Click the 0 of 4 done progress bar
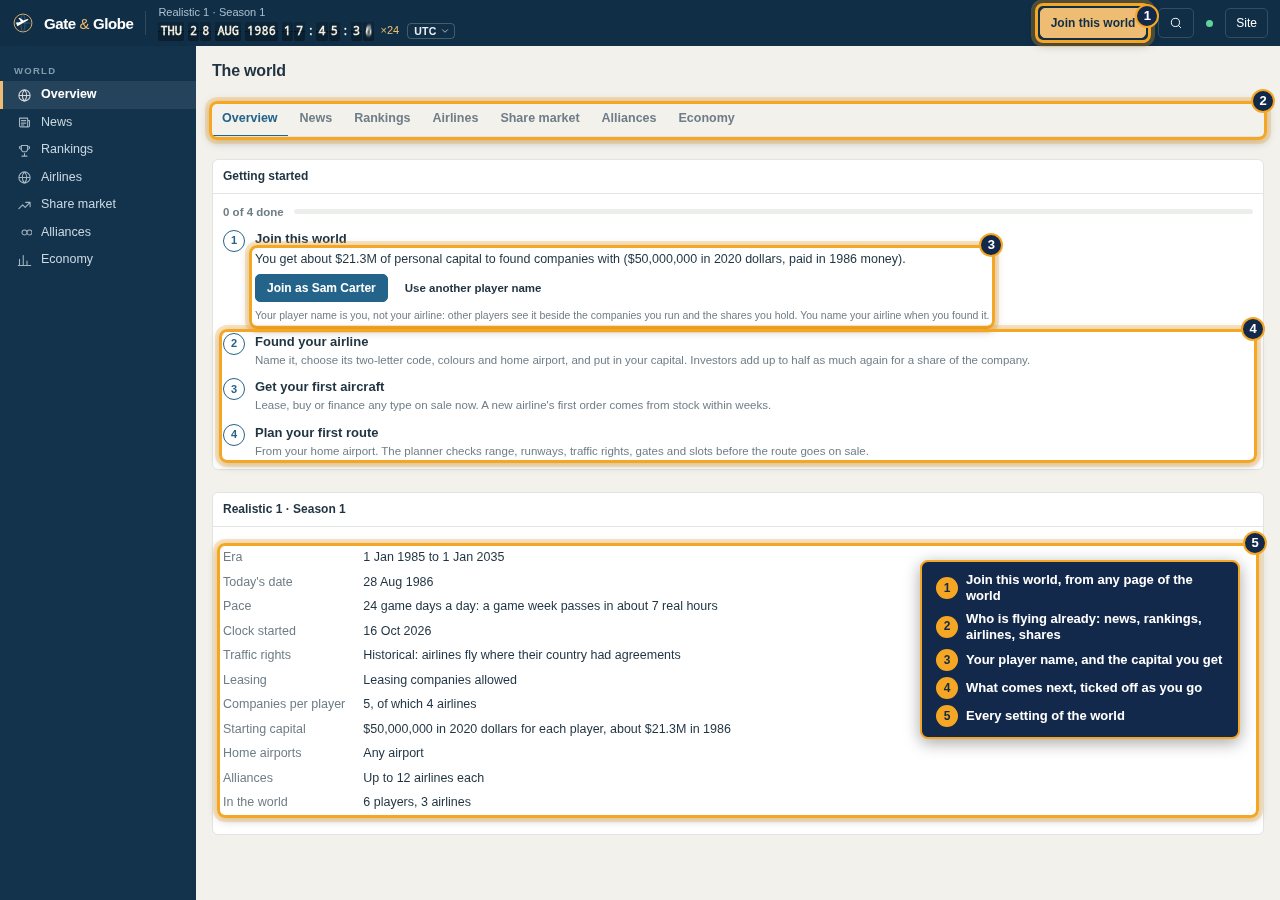1280x900 pixels. coord(773,212)
